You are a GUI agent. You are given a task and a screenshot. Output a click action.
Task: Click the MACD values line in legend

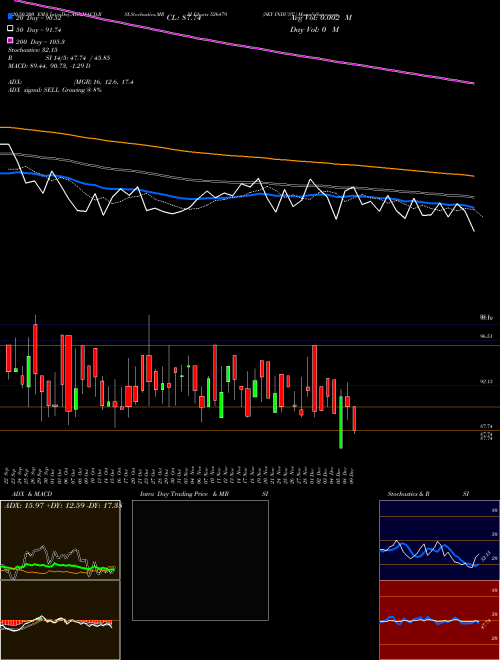coord(49,66)
